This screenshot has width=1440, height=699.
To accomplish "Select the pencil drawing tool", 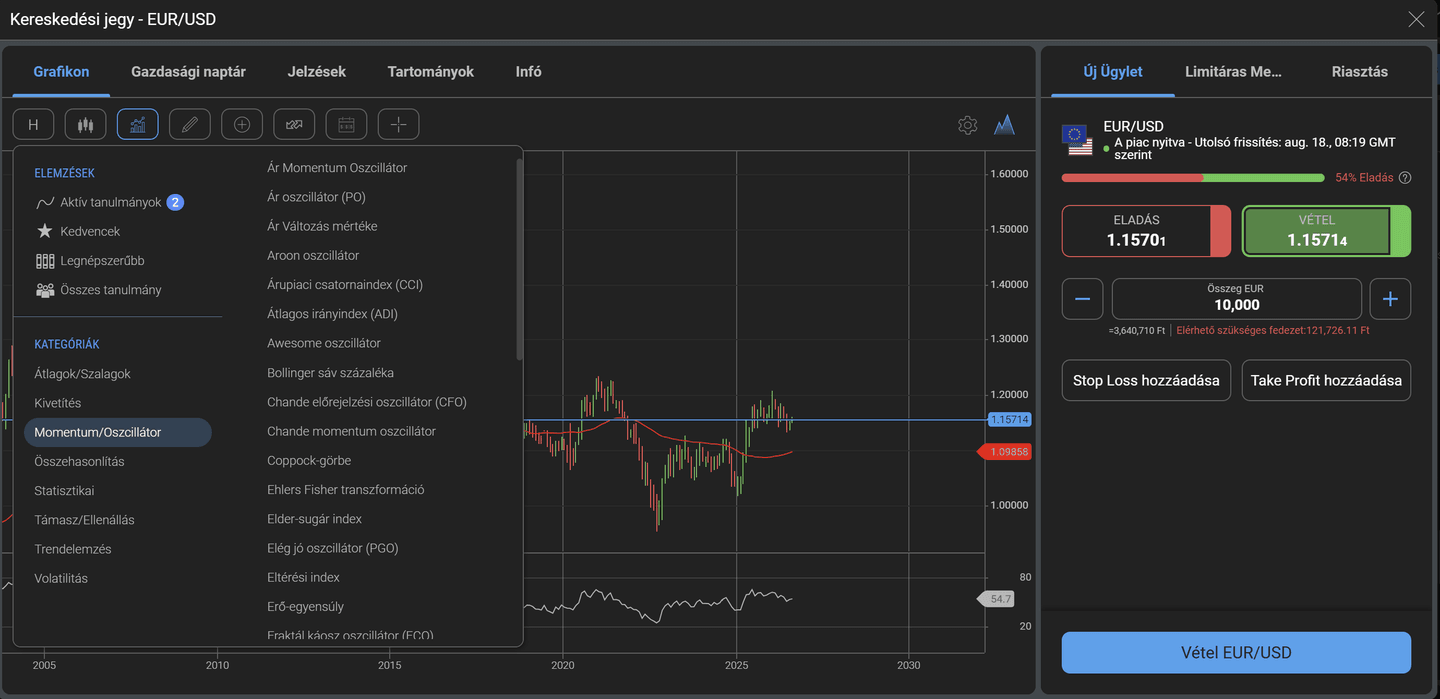I will coord(190,124).
